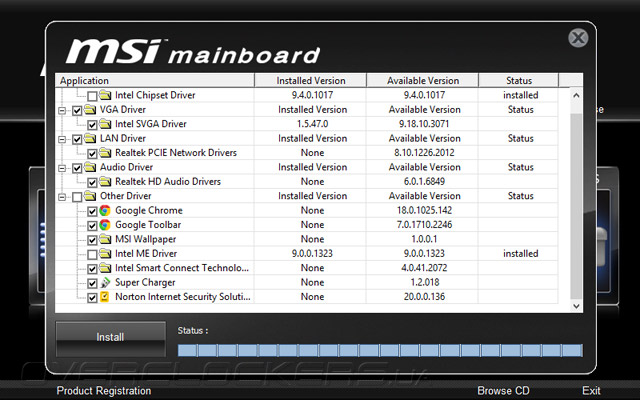640x400 pixels.
Task: Click installed status for Intel ME Driver
Action: coord(520,253)
